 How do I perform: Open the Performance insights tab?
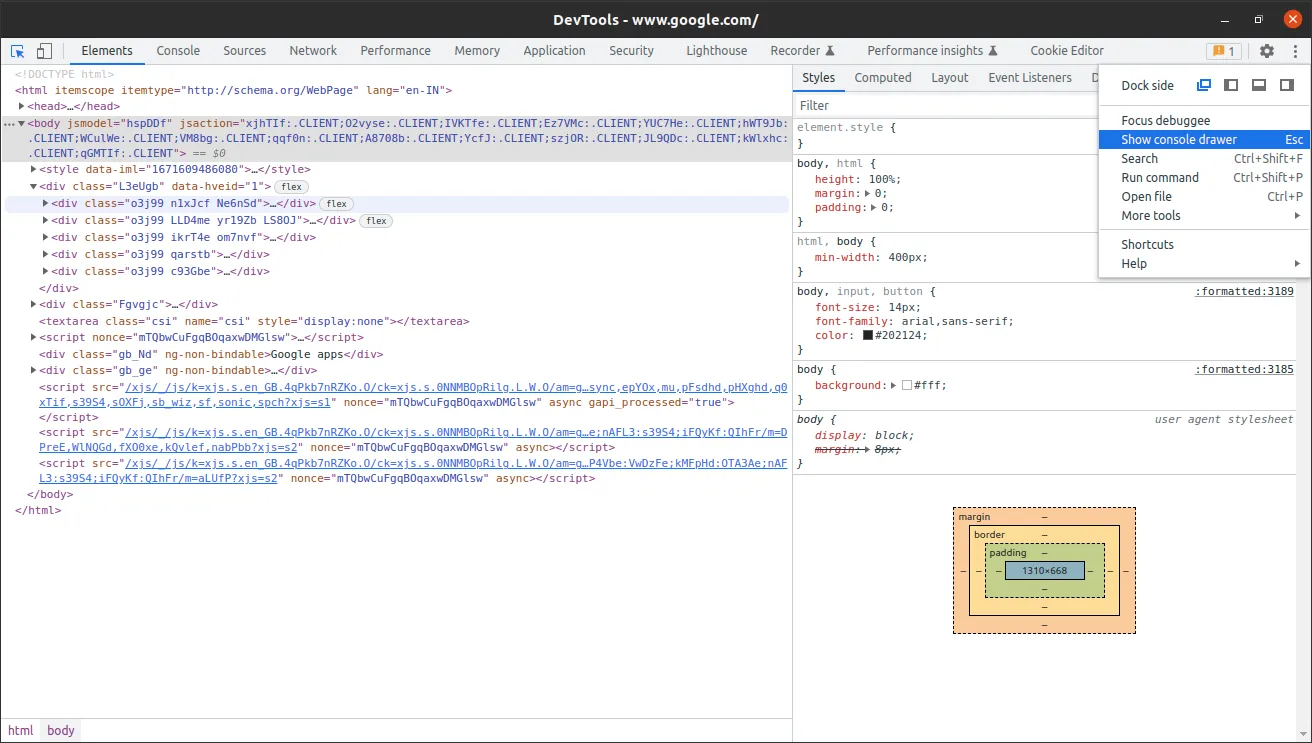click(x=932, y=51)
